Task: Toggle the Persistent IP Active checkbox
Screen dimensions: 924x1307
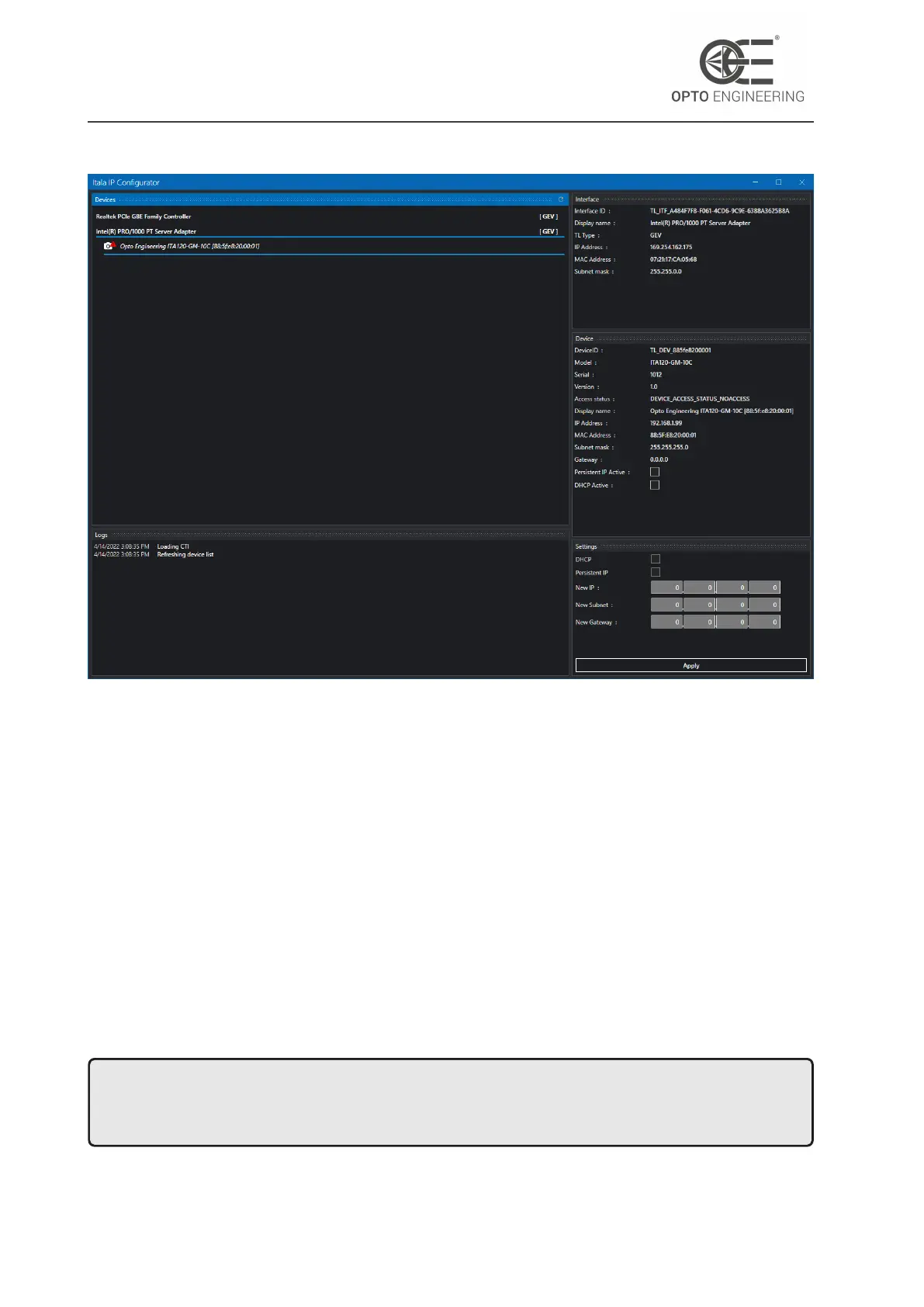Action: (655, 472)
